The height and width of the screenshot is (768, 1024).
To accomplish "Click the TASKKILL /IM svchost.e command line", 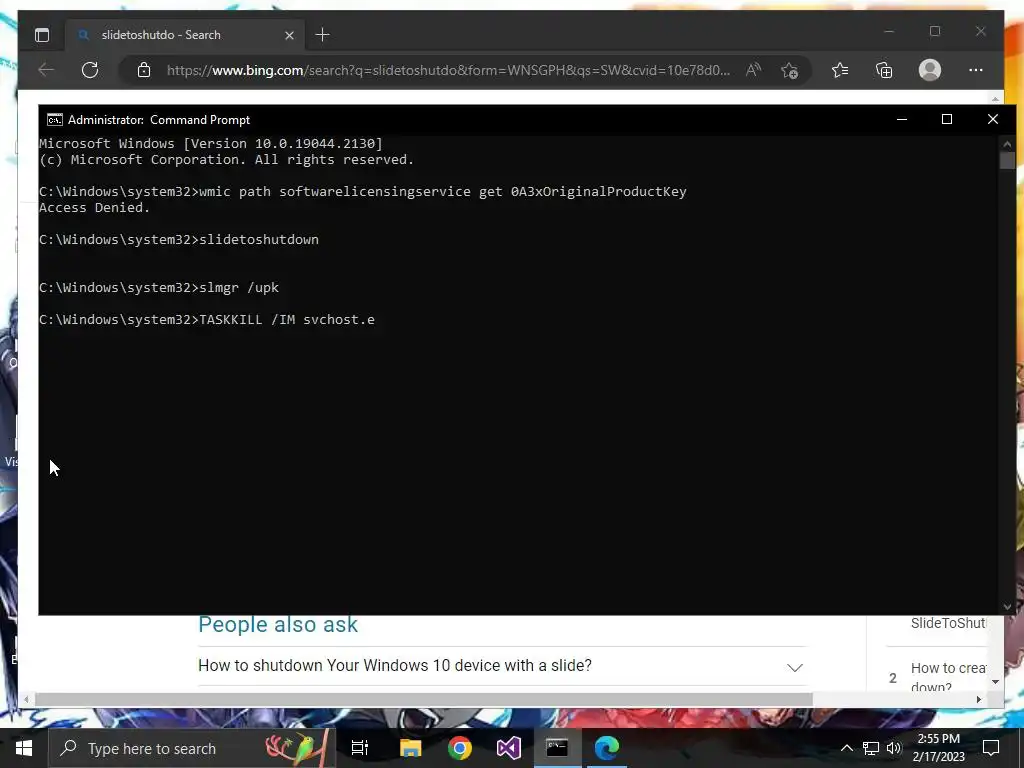I will 207,319.
